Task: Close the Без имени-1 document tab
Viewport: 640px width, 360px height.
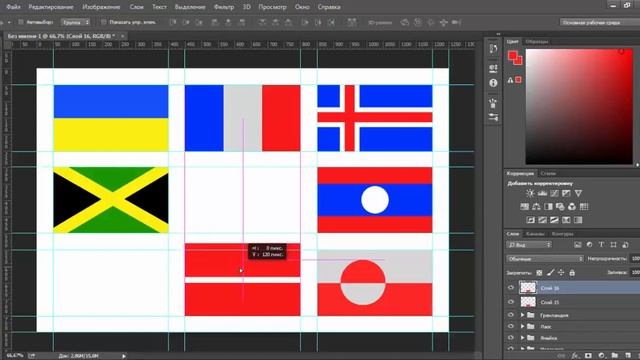Action: pyautogui.click(x=122, y=36)
